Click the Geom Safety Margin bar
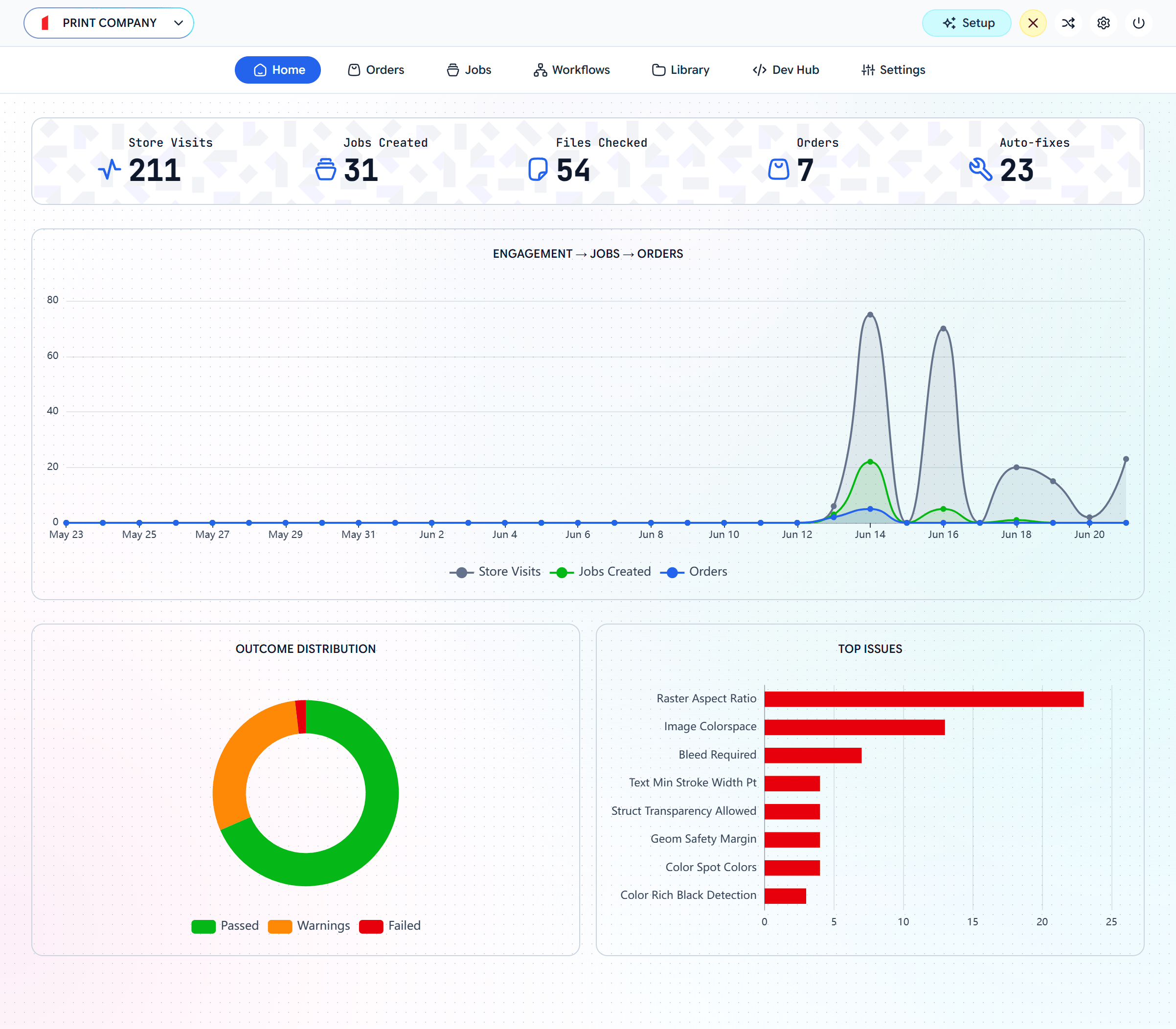Viewport: 1176px width, 1029px height. [x=792, y=840]
